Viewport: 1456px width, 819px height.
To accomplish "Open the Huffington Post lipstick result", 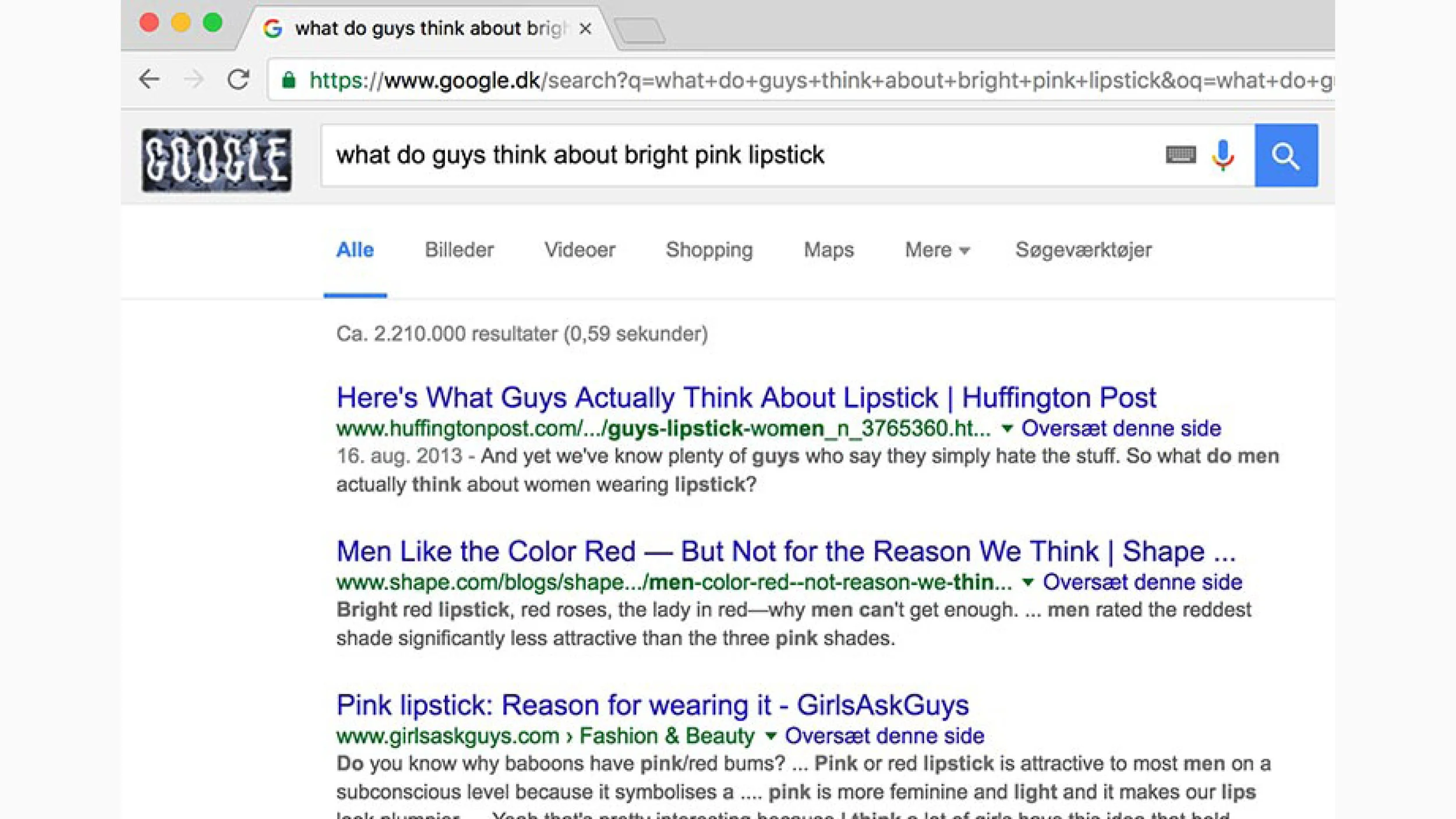I will click(746, 398).
